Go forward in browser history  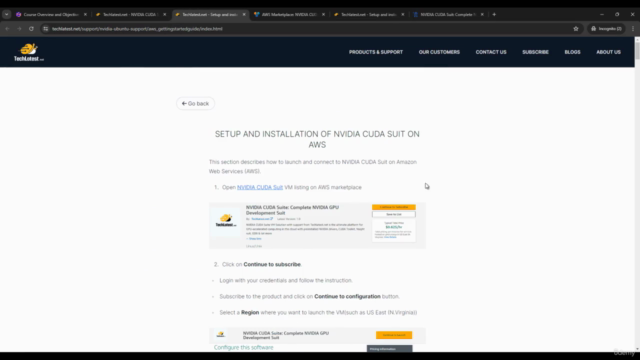19,29
